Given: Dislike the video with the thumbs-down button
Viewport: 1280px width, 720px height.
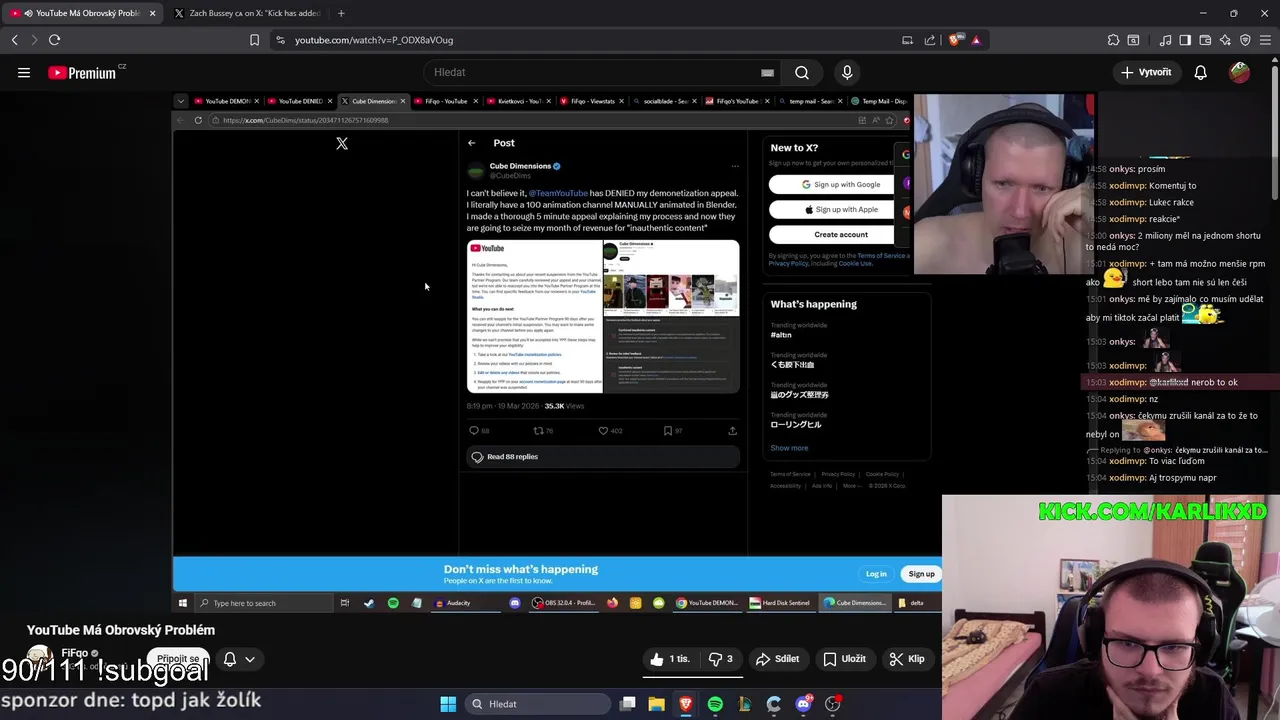Looking at the screenshot, I should coord(721,659).
